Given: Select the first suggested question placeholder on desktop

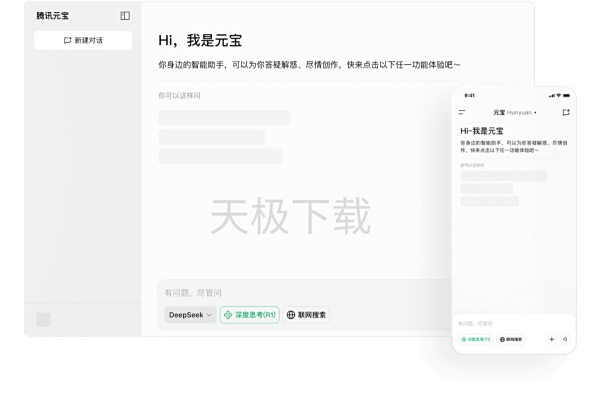Looking at the screenshot, I should 224,118.
